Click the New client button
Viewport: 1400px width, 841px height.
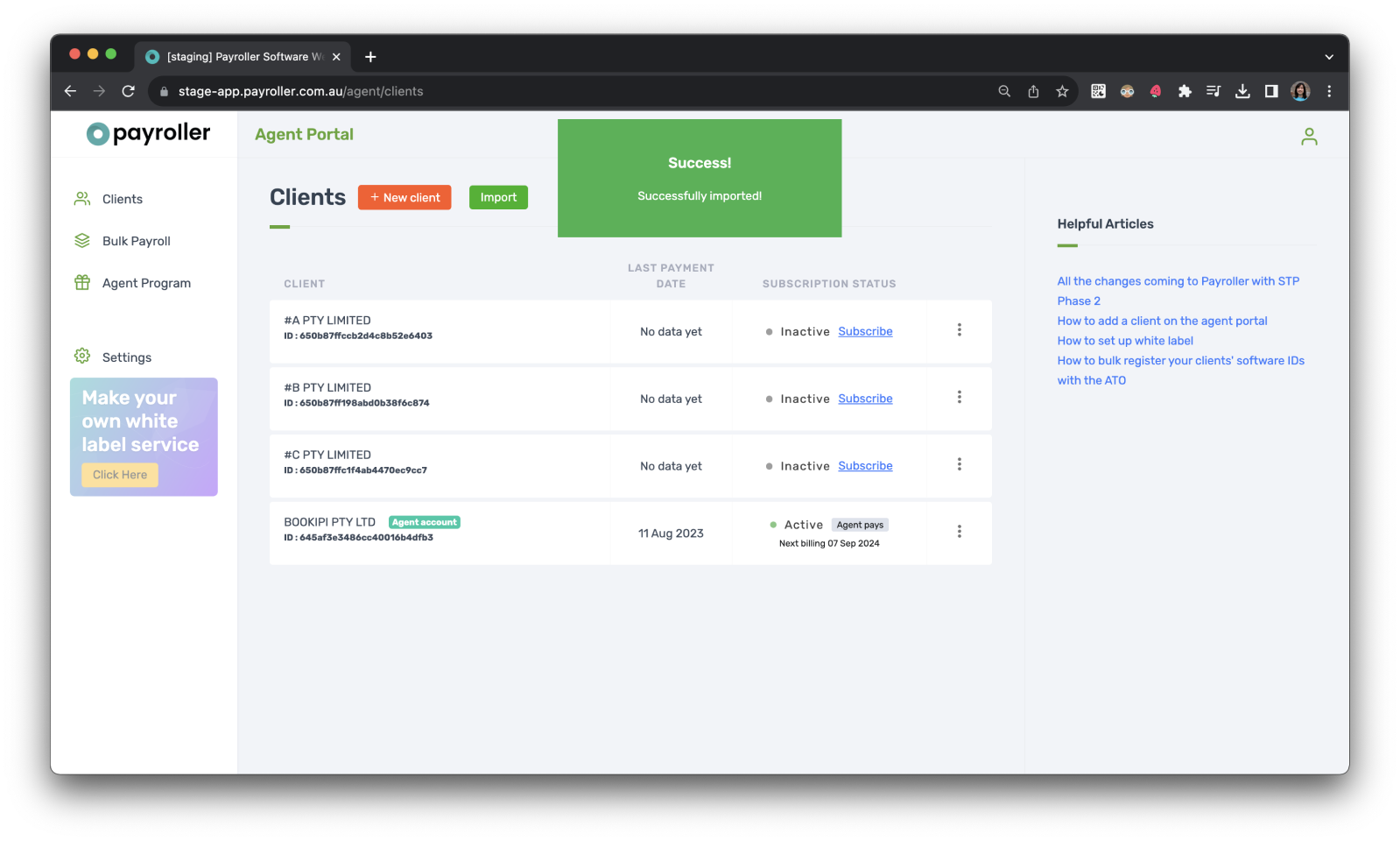(x=405, y=197)
